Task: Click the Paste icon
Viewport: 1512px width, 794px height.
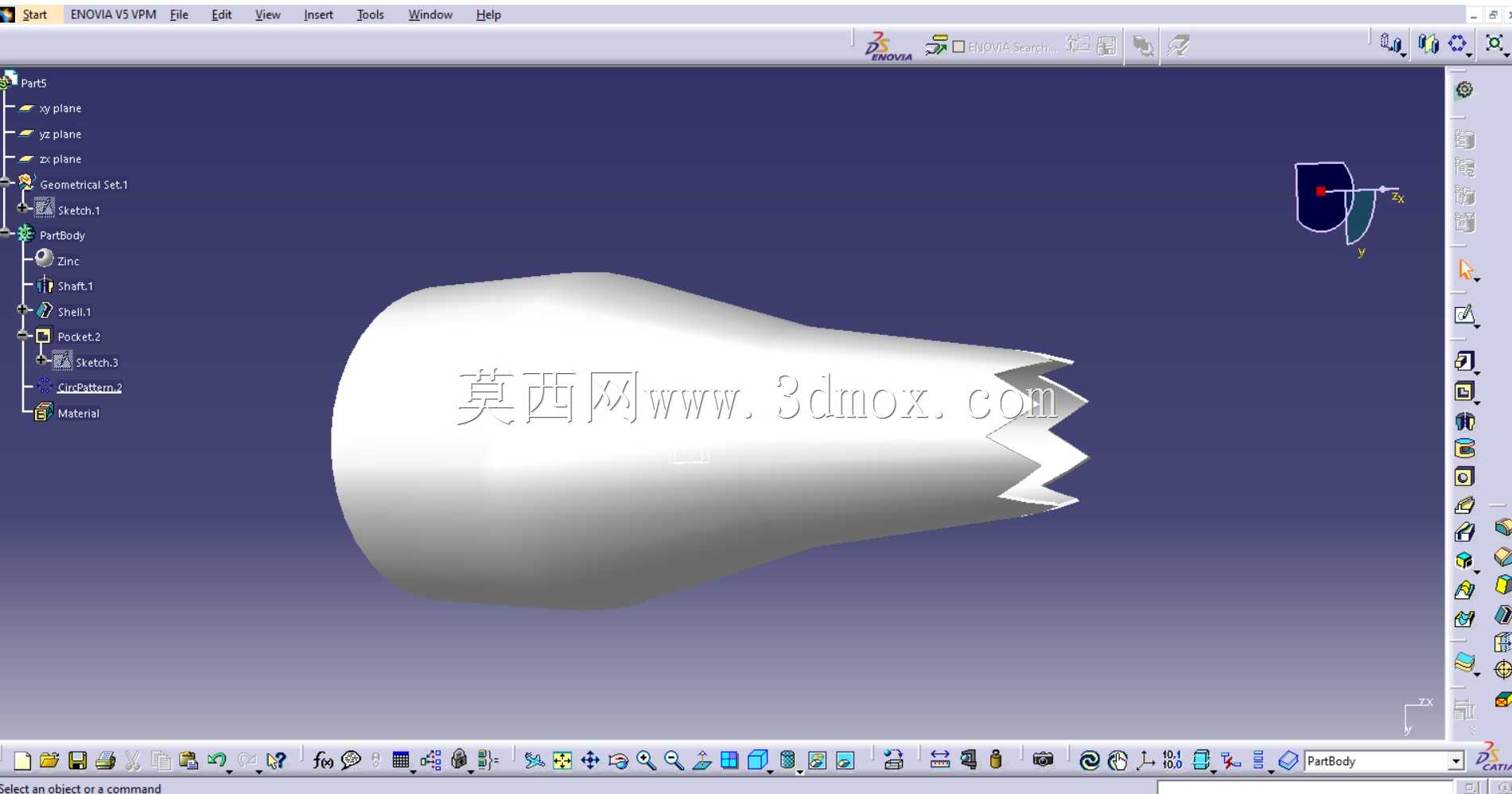Action: 188,761
